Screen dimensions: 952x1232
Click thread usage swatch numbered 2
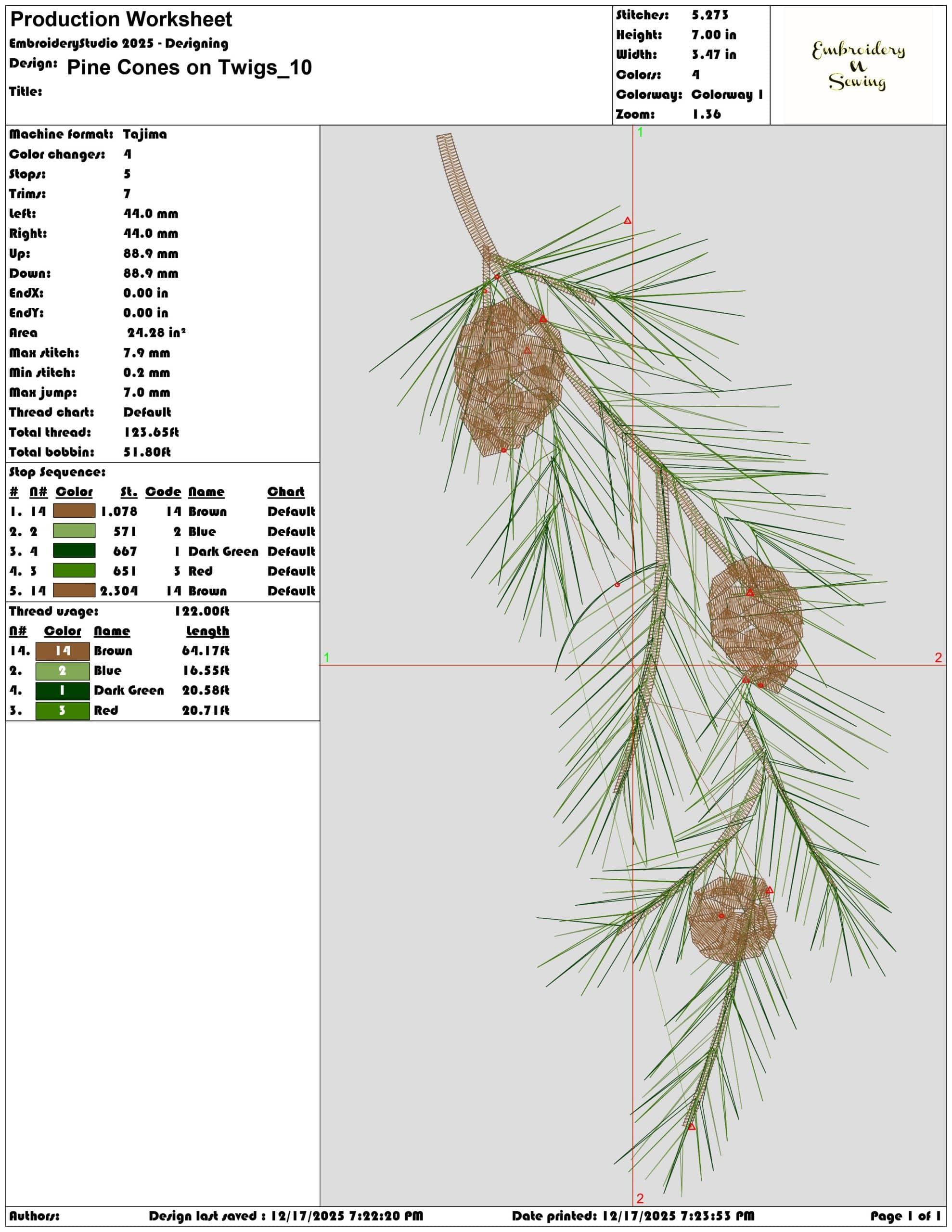point(63,671)
